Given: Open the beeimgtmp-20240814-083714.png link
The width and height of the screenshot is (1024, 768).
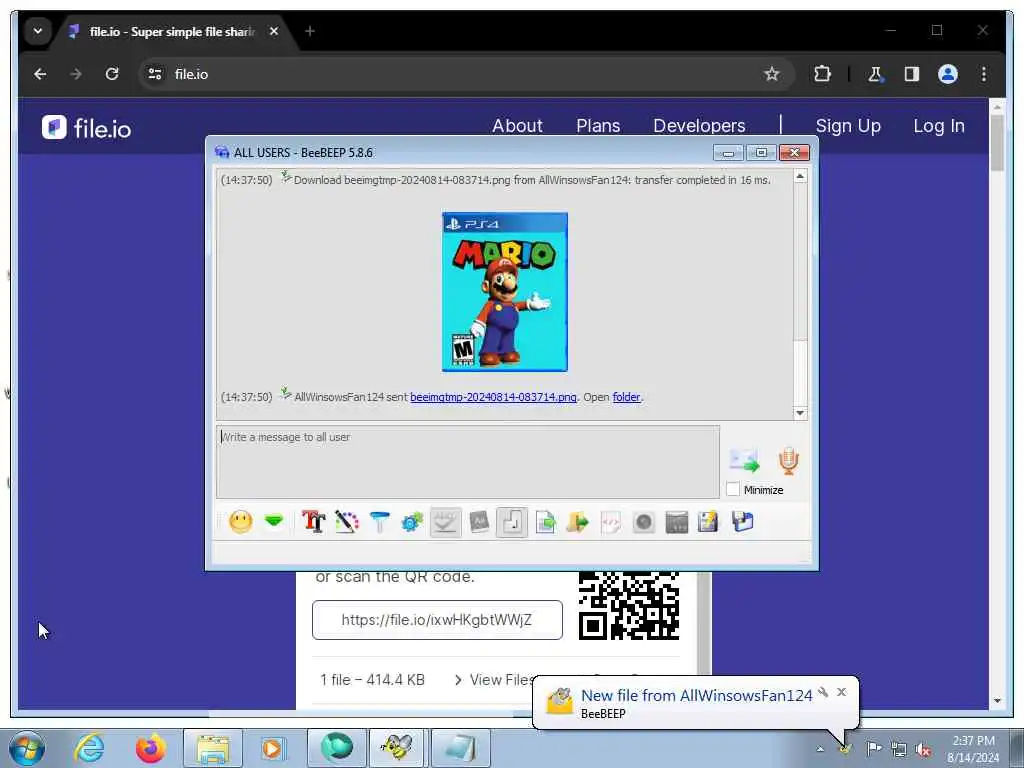Looking at the screenshot, I should click(493, 397).
